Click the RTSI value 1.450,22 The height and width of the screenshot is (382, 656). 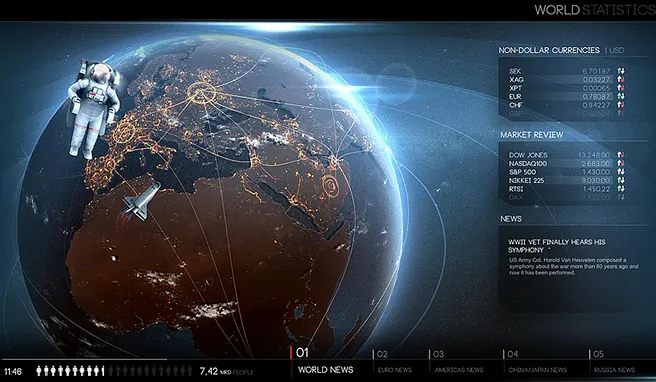596,189
